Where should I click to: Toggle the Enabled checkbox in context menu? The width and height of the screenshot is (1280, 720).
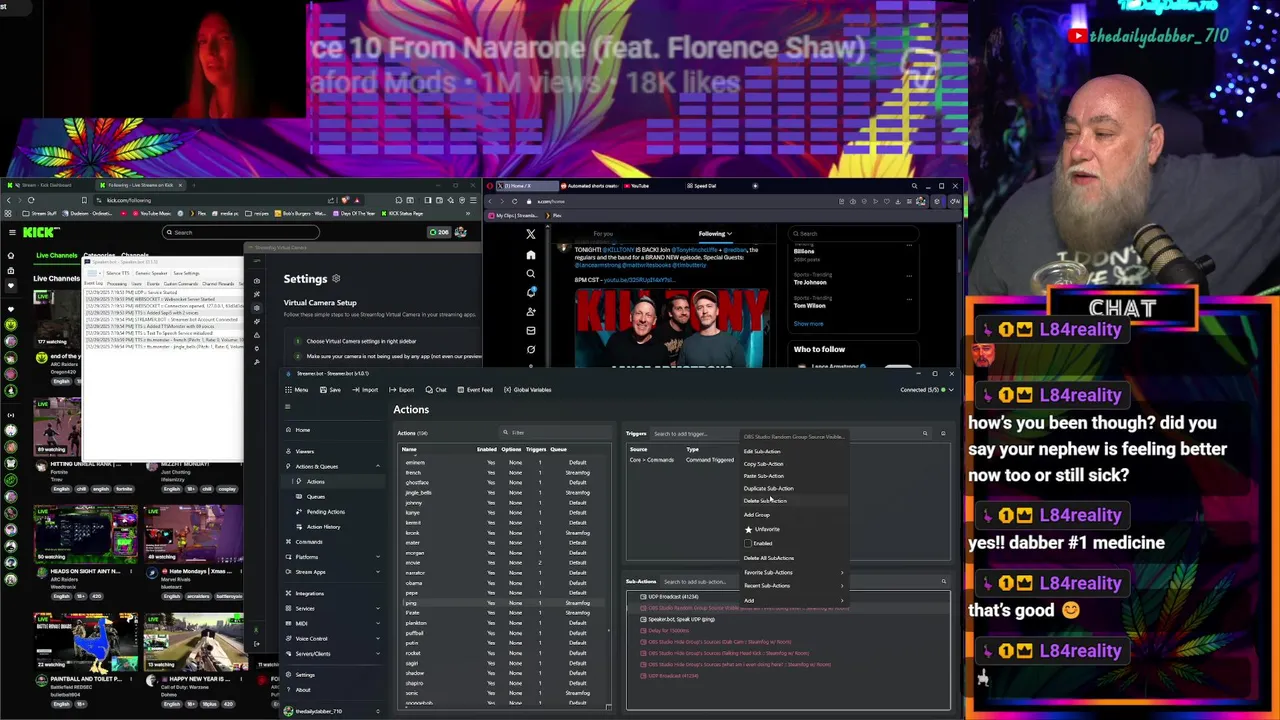pos(748,543)
